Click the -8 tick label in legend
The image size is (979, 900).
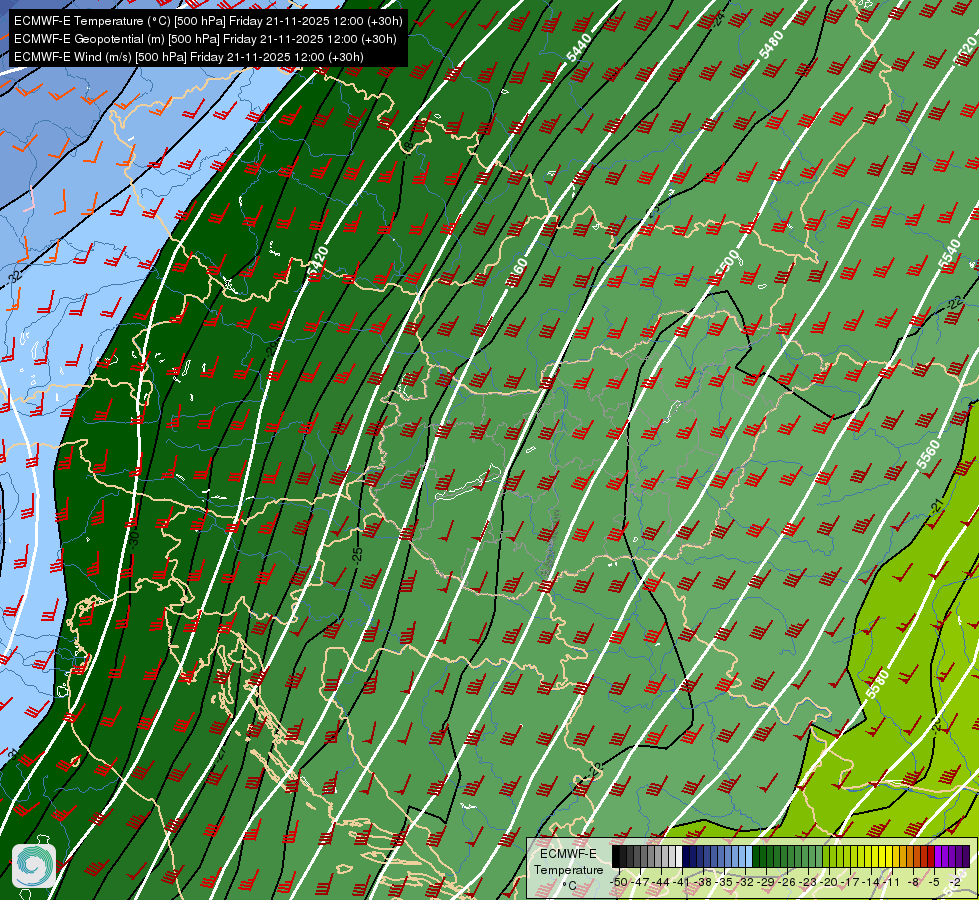[x=913, y=883]
